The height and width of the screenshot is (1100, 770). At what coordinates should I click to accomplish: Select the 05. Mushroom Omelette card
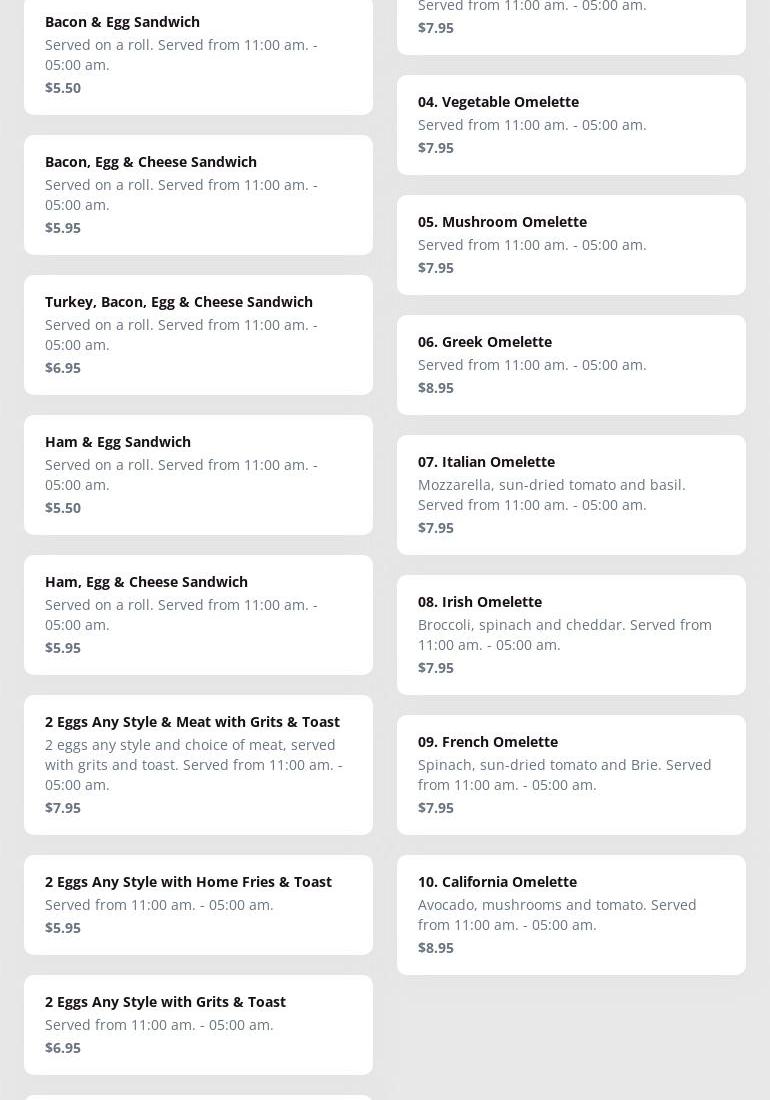click(x=571, y=244)
